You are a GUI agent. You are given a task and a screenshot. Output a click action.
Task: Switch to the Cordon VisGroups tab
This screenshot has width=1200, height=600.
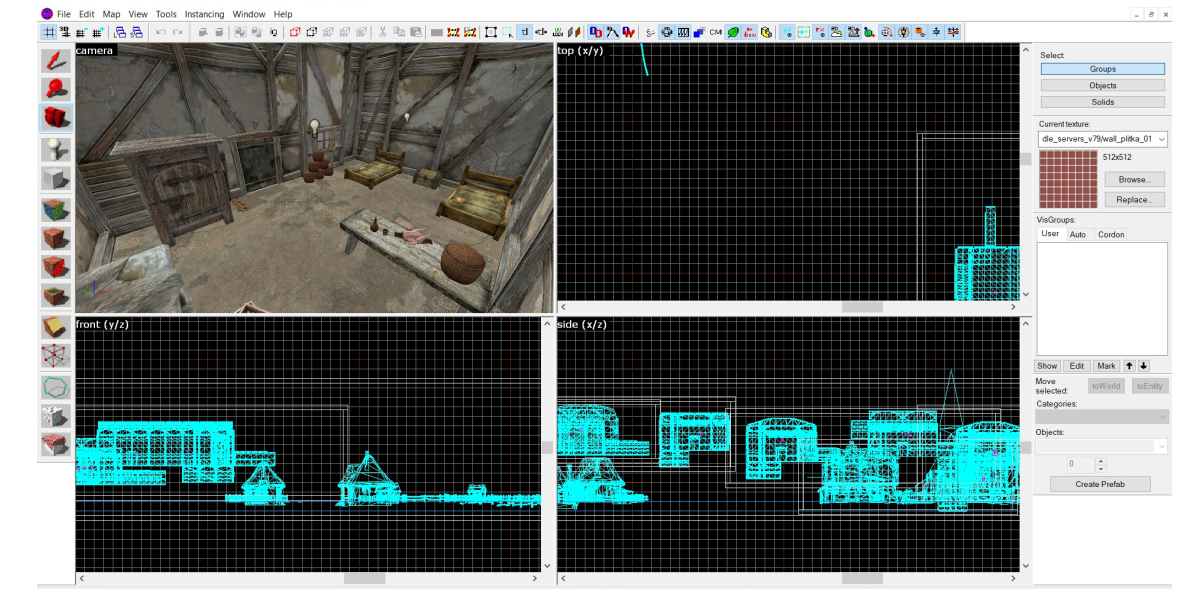pos(1111,234)
